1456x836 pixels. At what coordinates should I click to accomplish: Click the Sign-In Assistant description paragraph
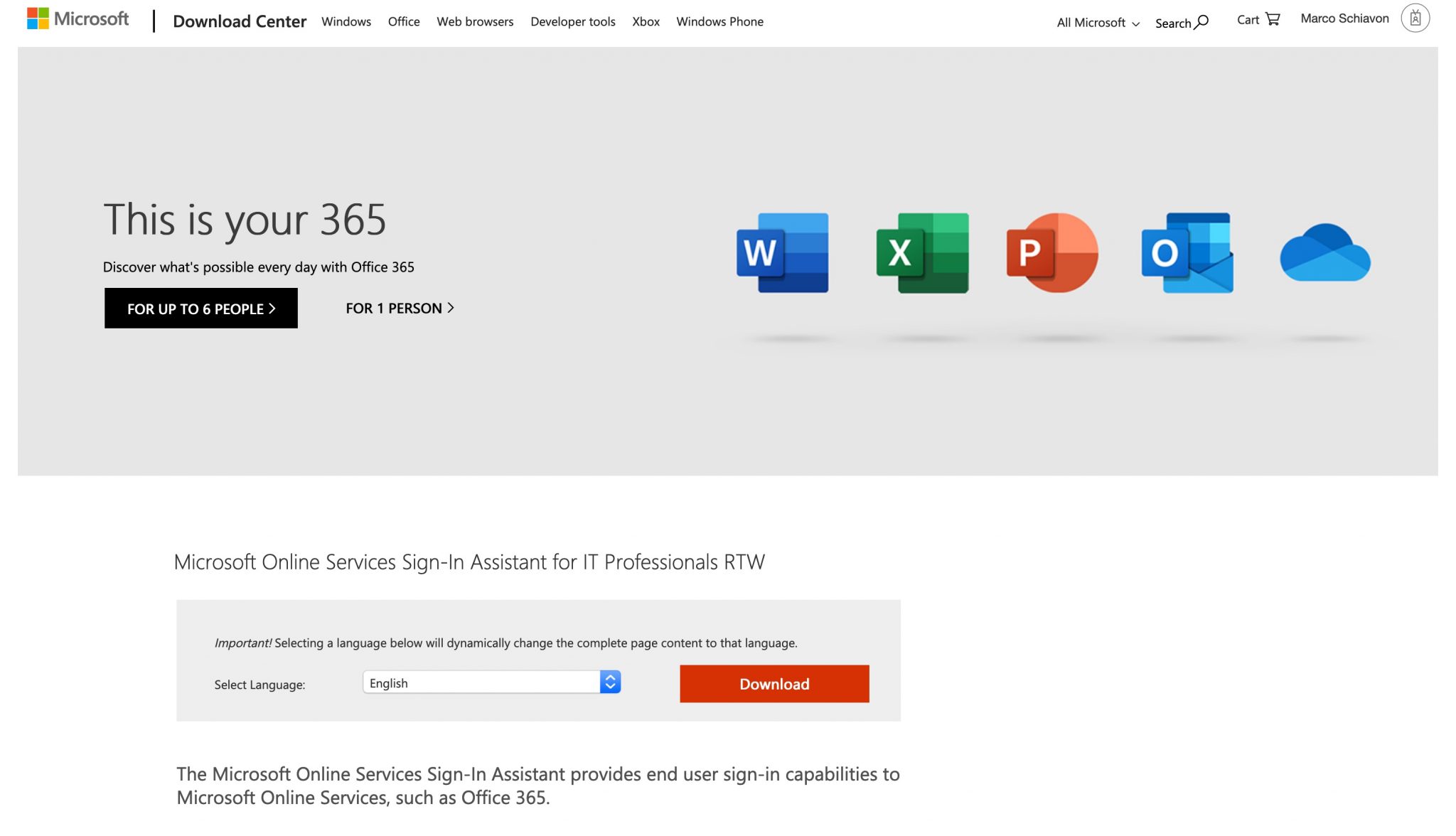pos(538,786)
